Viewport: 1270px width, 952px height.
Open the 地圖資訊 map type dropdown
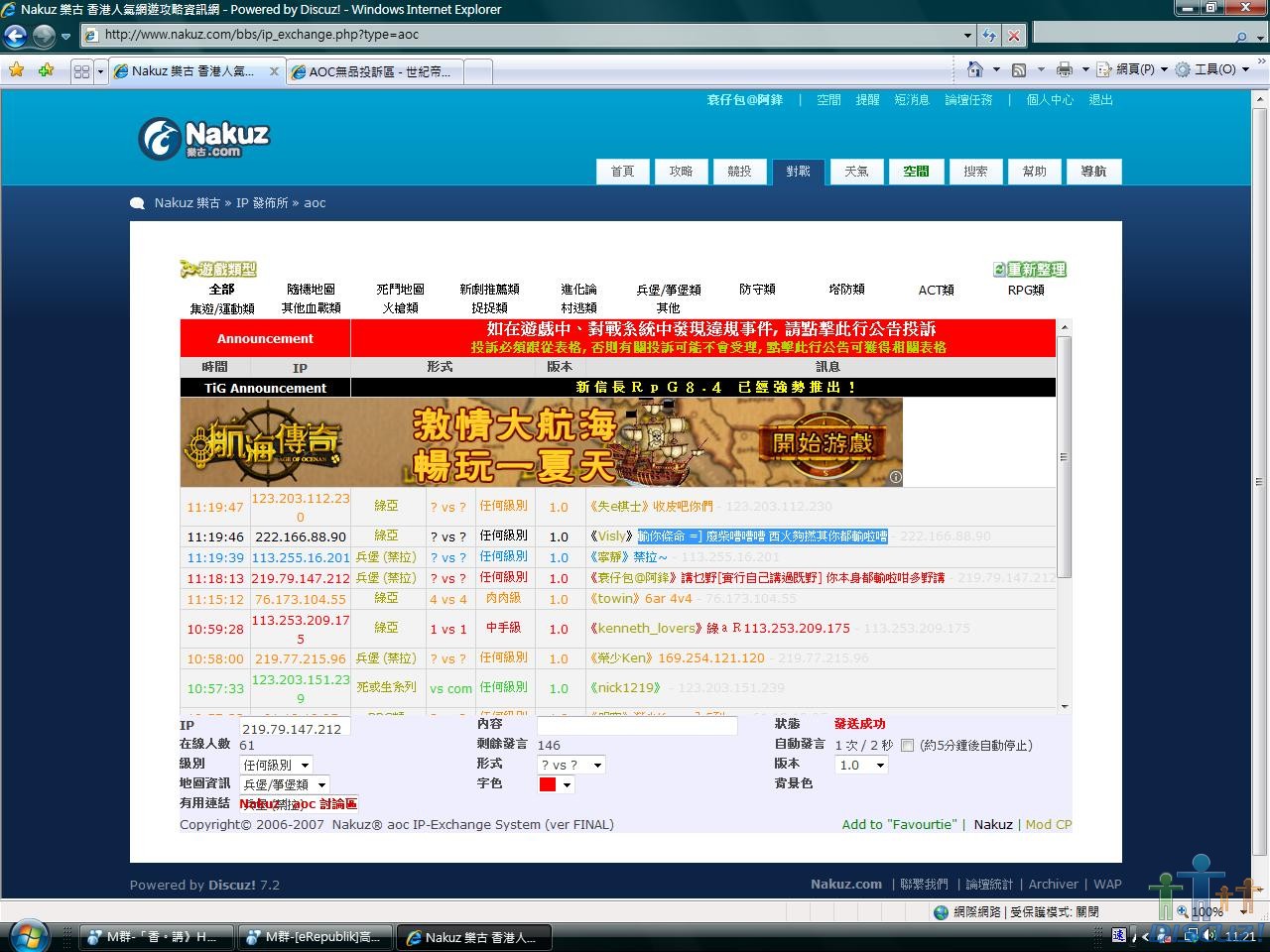(285, 784)
